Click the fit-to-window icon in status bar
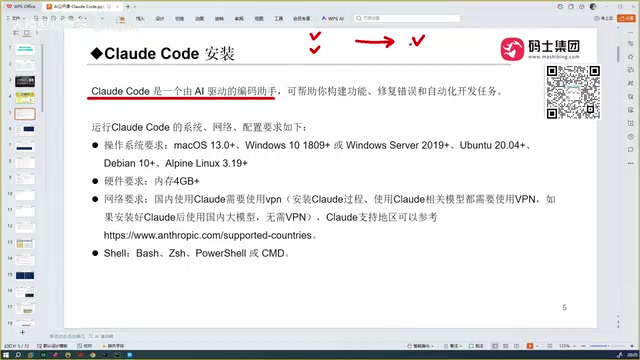 550,346
